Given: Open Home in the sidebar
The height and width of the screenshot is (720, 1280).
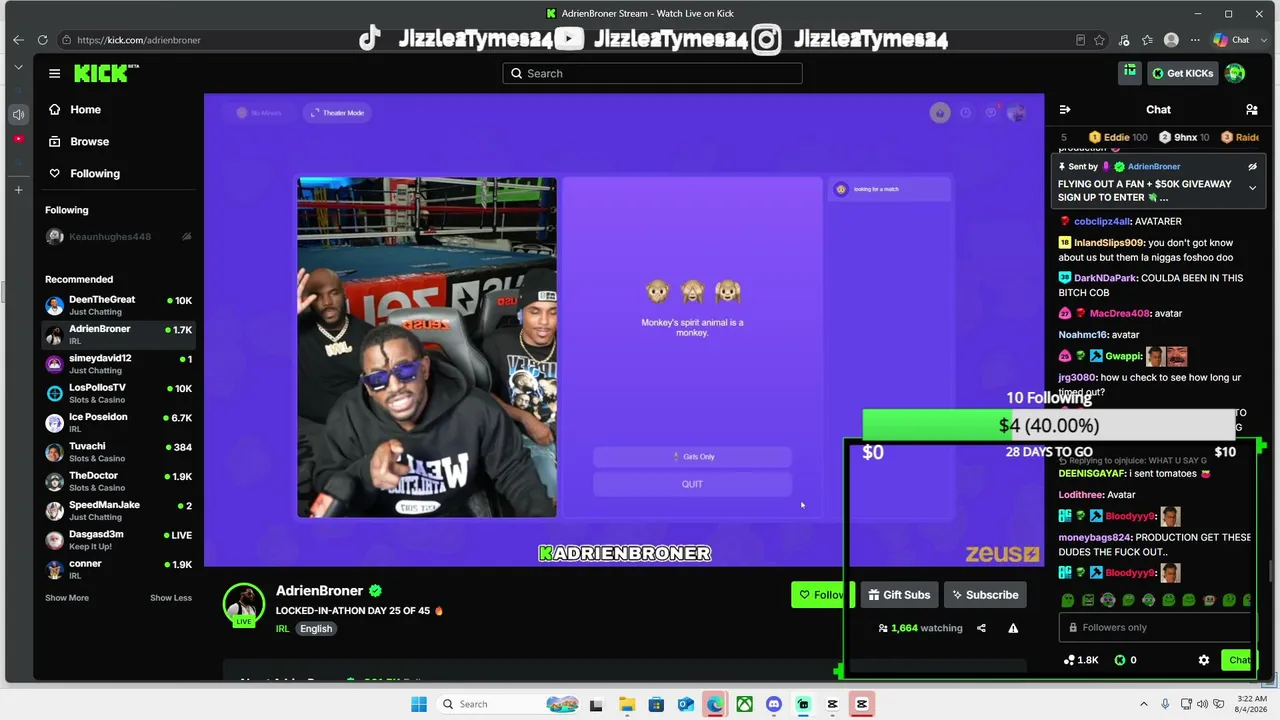Looking at the screenshot, I should coord(76,109).
